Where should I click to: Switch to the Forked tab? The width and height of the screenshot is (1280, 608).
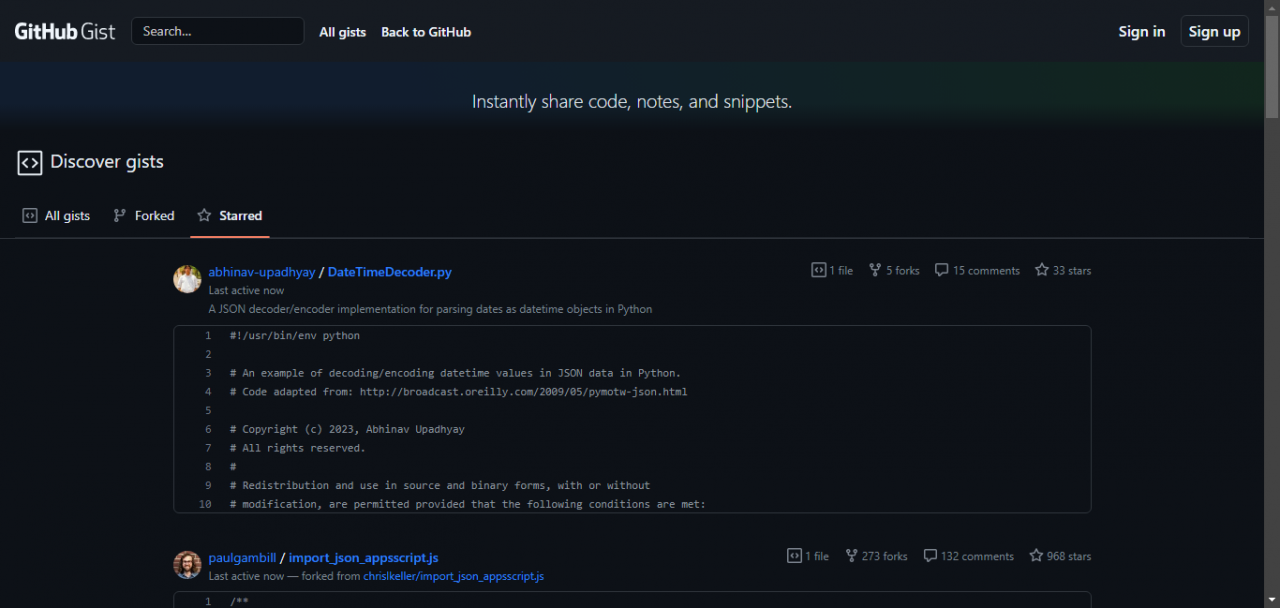tap(144, 216)
